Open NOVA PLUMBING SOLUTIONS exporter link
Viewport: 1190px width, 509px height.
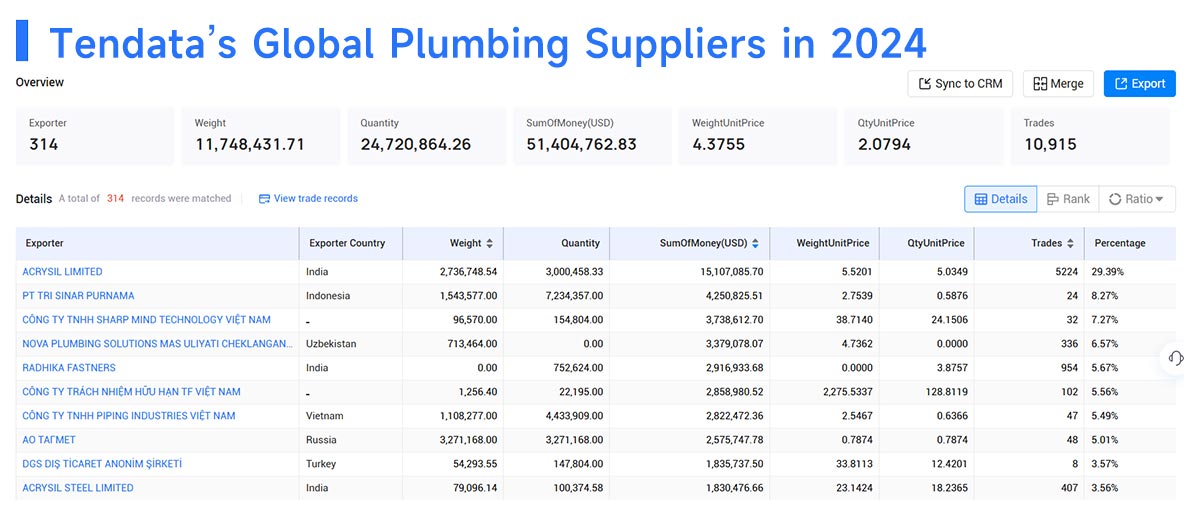point(158,344)
